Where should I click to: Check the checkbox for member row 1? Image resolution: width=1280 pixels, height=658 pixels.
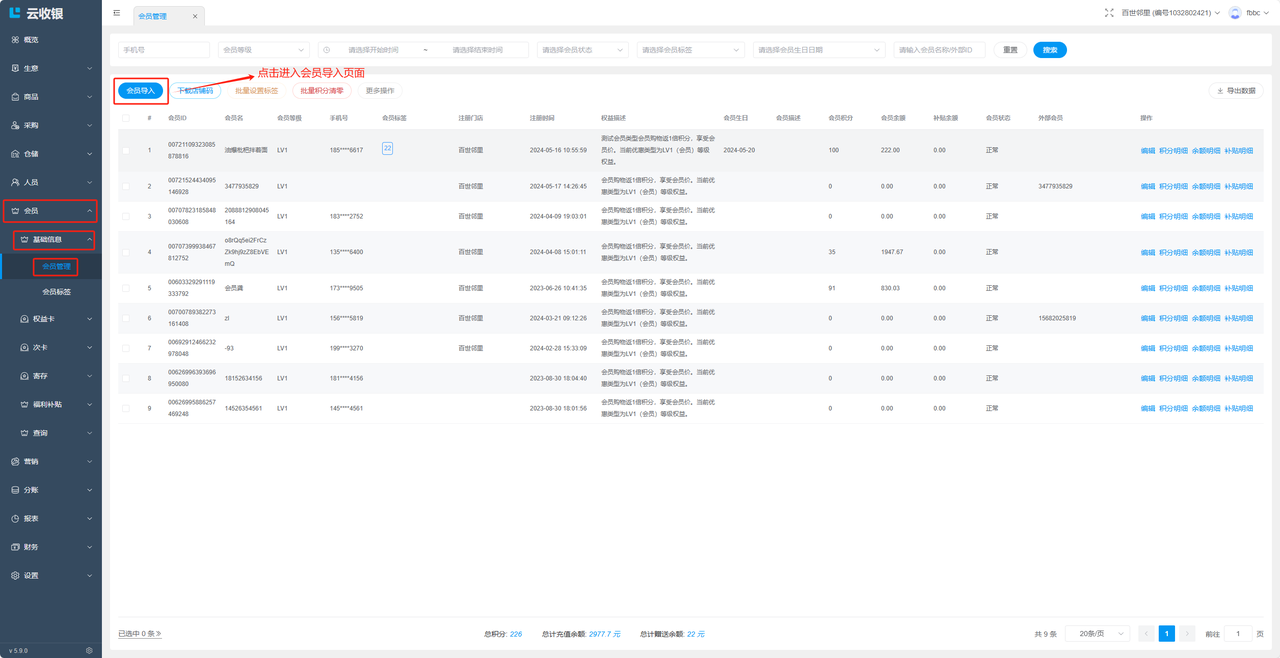tap(126, 151)
